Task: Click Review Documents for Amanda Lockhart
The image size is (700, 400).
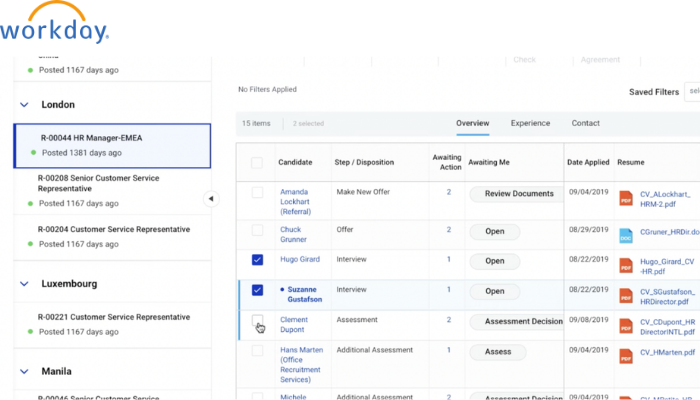Action: (519, 194)
